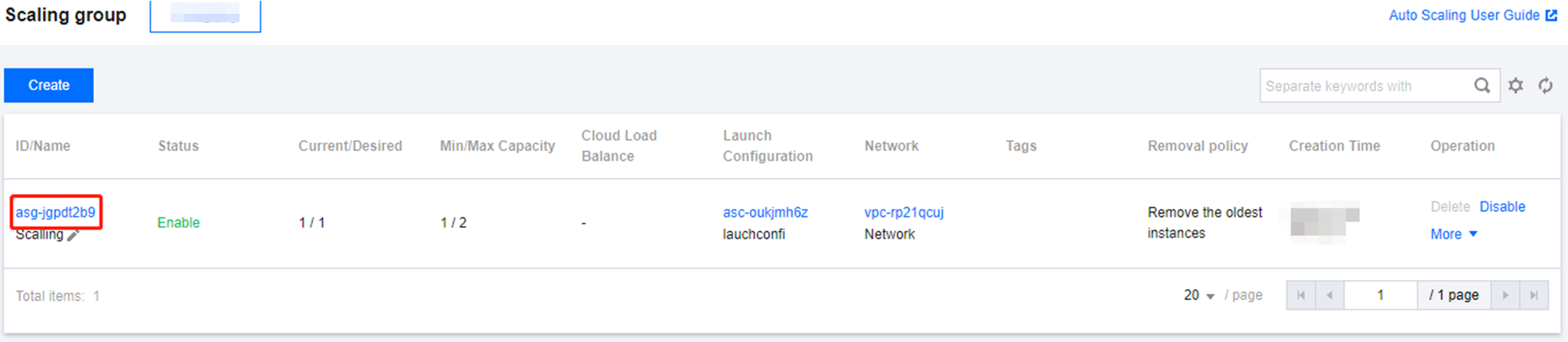Click the search magnifier icon

(1482, 85)
